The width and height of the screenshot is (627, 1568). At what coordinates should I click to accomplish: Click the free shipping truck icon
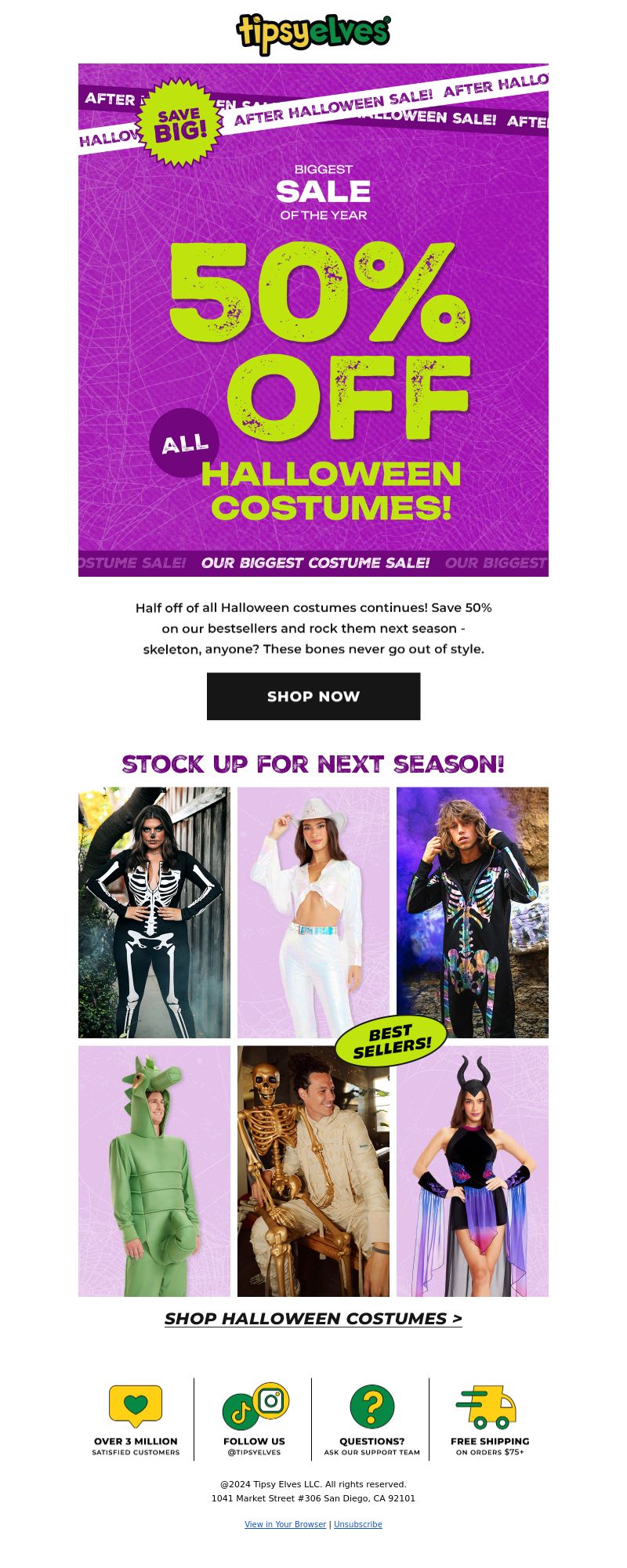click(487, 1407)
